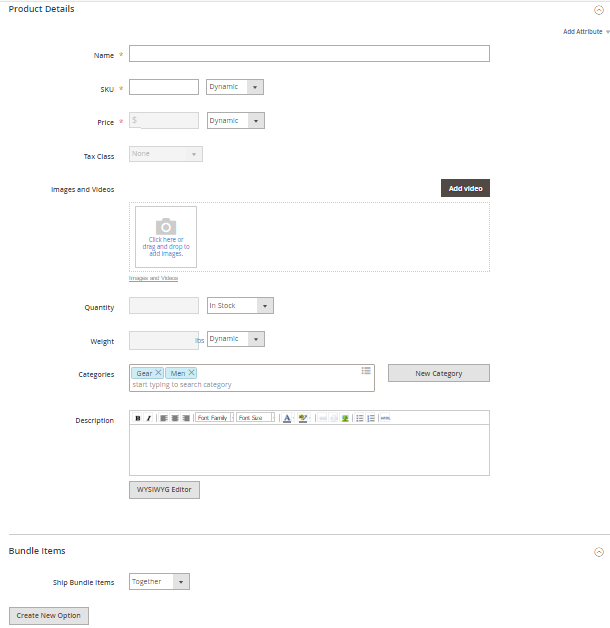Focus the Price input field
610x628 pixels.
point(164,121)
